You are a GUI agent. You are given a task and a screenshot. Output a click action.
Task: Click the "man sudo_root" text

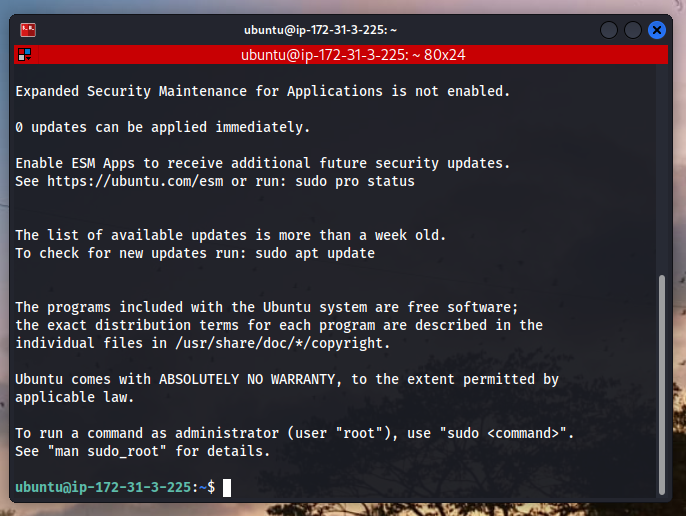tap(107, 451)
